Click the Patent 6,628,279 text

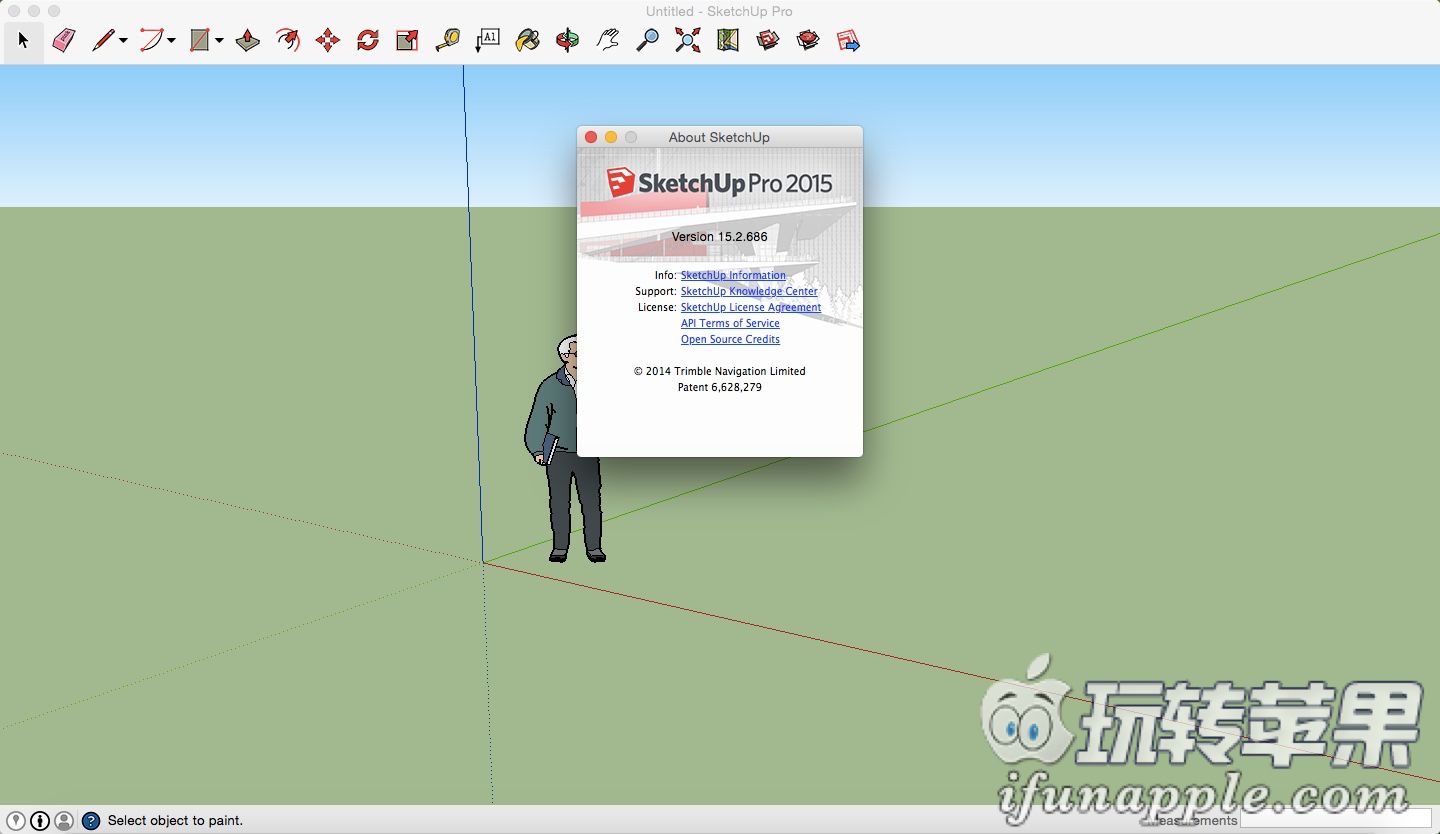coord(720,387)
